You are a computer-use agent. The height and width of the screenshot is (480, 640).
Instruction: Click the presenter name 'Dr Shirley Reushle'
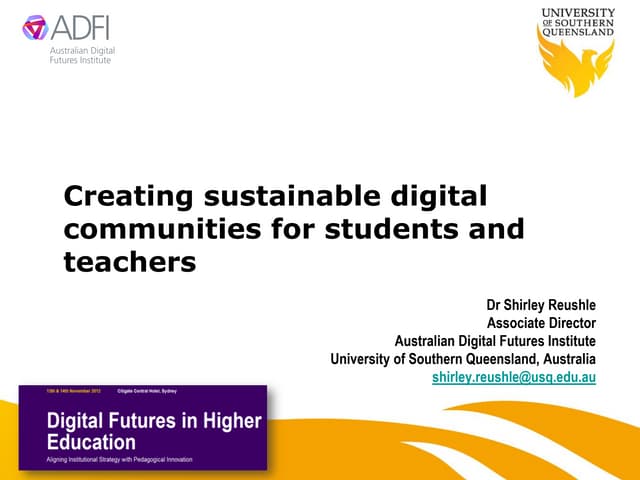[x=541, y=305]
